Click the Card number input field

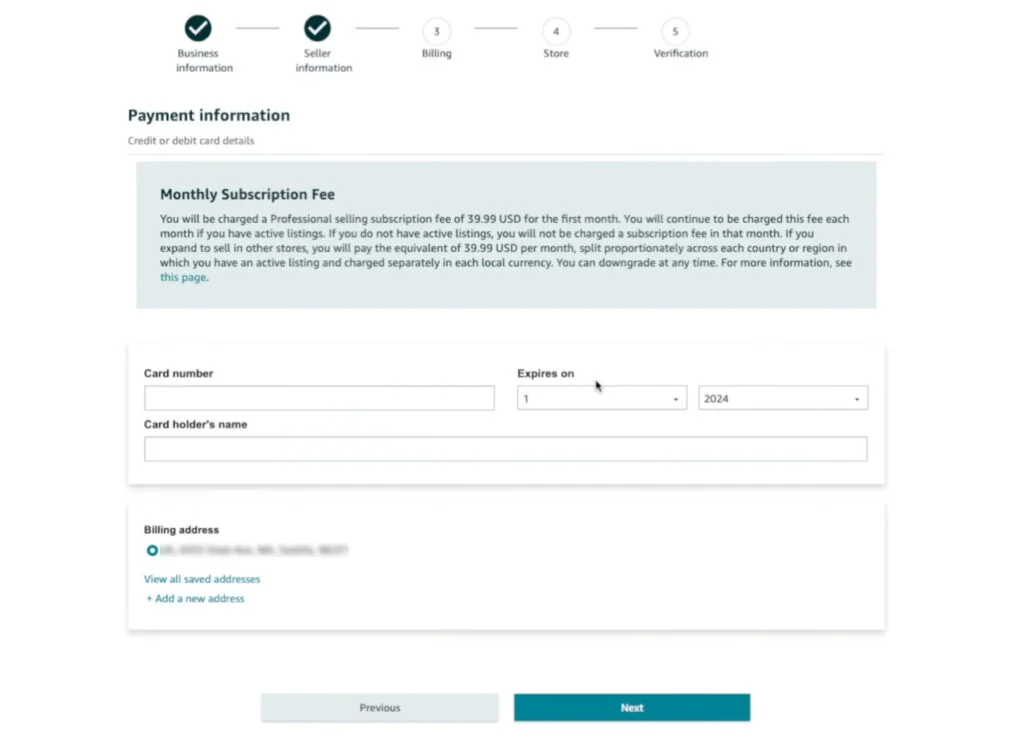[x=319, y=397]
